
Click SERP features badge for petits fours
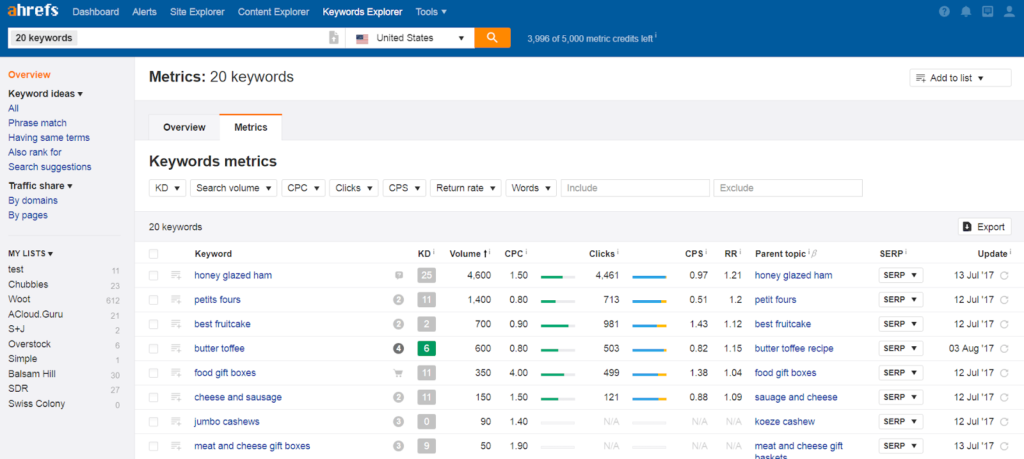tap(398, 300)
